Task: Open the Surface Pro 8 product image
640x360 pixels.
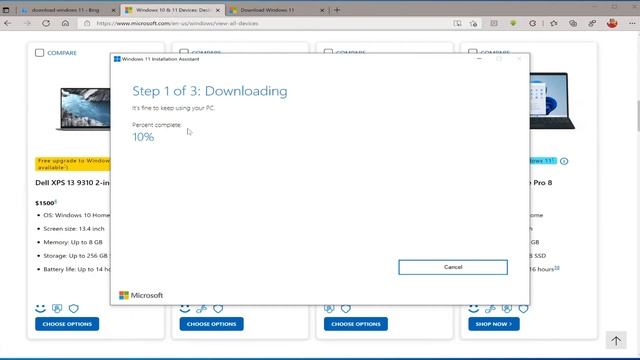Action: tap(552, 100)
